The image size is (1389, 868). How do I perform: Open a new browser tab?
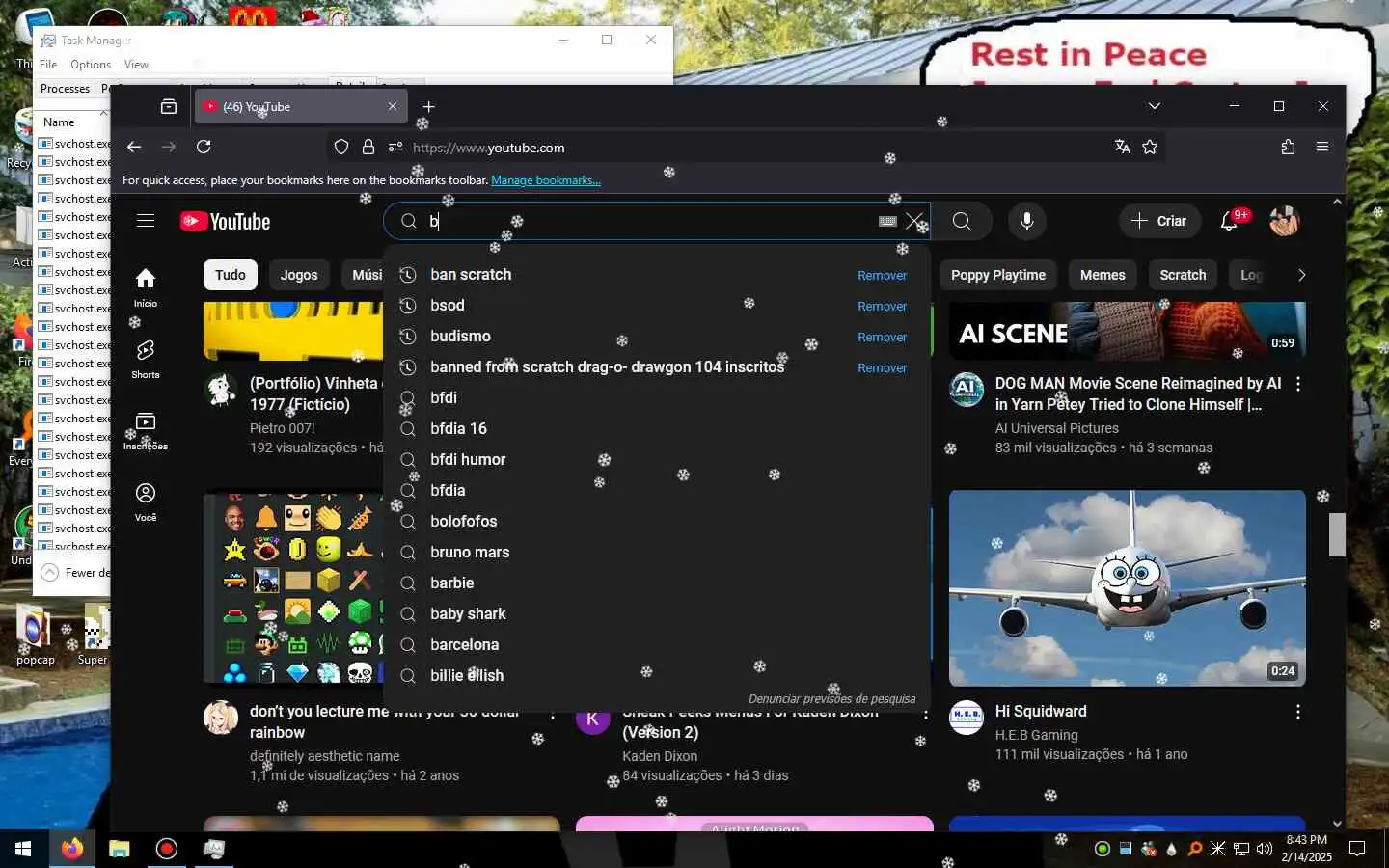[x=429, y=107]
